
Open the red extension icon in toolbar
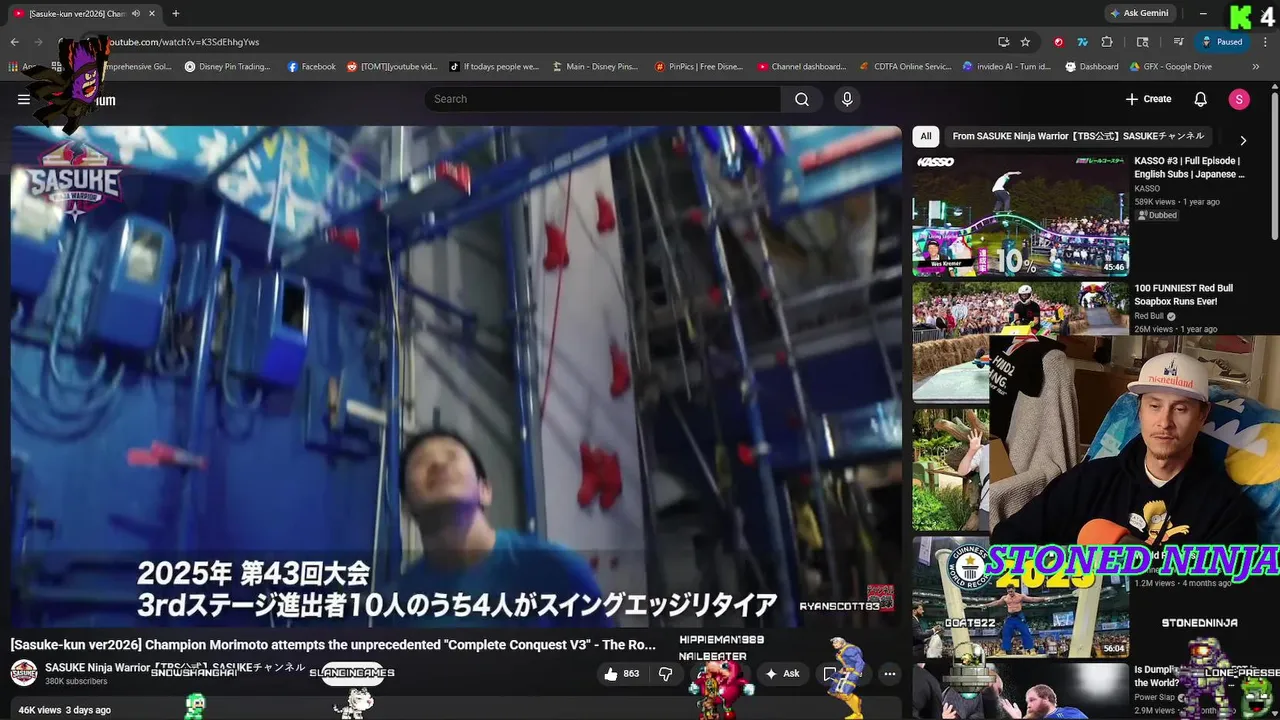point(1059,42)
